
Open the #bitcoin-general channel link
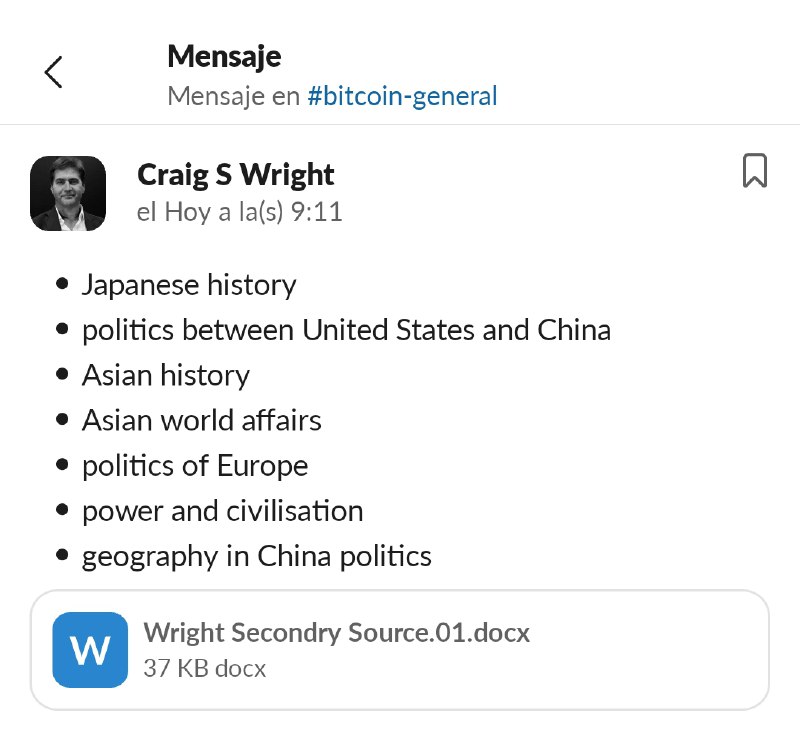(x=402, y=96)
